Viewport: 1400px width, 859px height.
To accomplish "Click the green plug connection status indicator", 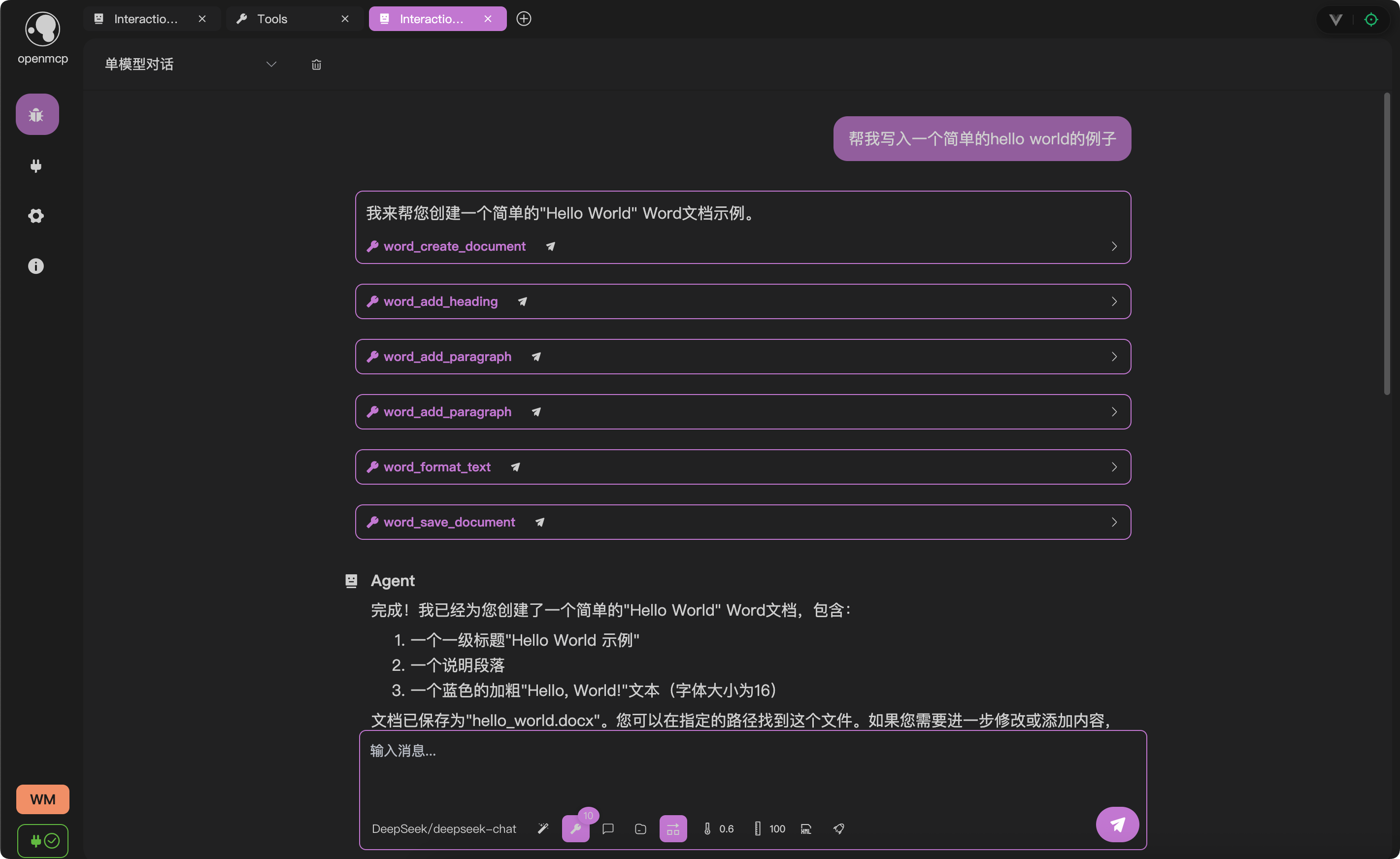I will pos(43,840).
